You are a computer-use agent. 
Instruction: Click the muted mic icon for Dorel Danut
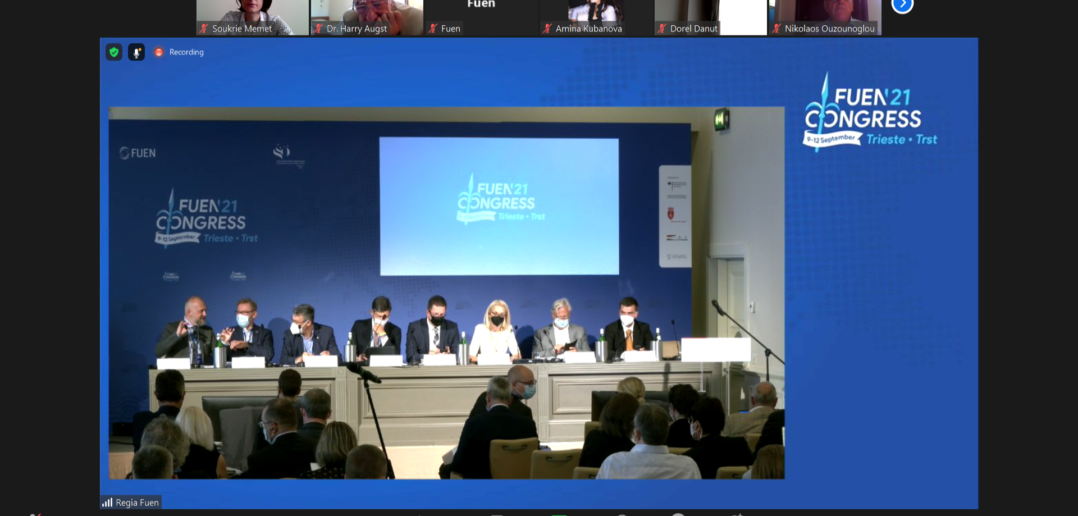662,29
